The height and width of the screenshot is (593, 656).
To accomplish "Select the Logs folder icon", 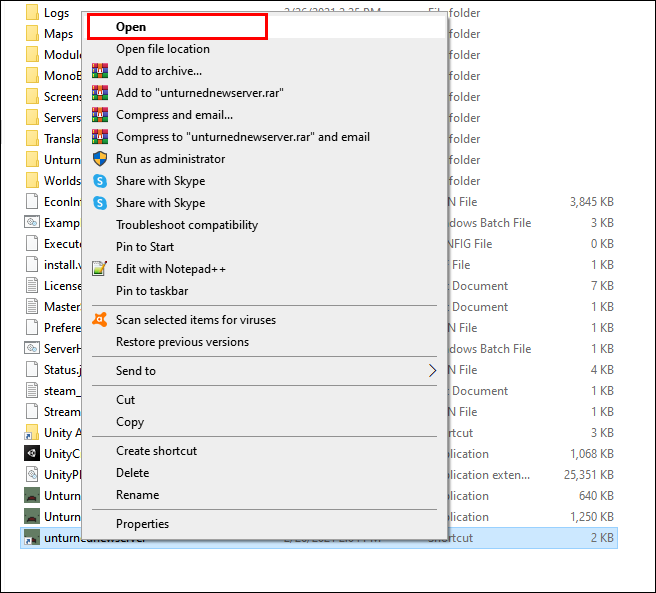I will pos(32,12).
